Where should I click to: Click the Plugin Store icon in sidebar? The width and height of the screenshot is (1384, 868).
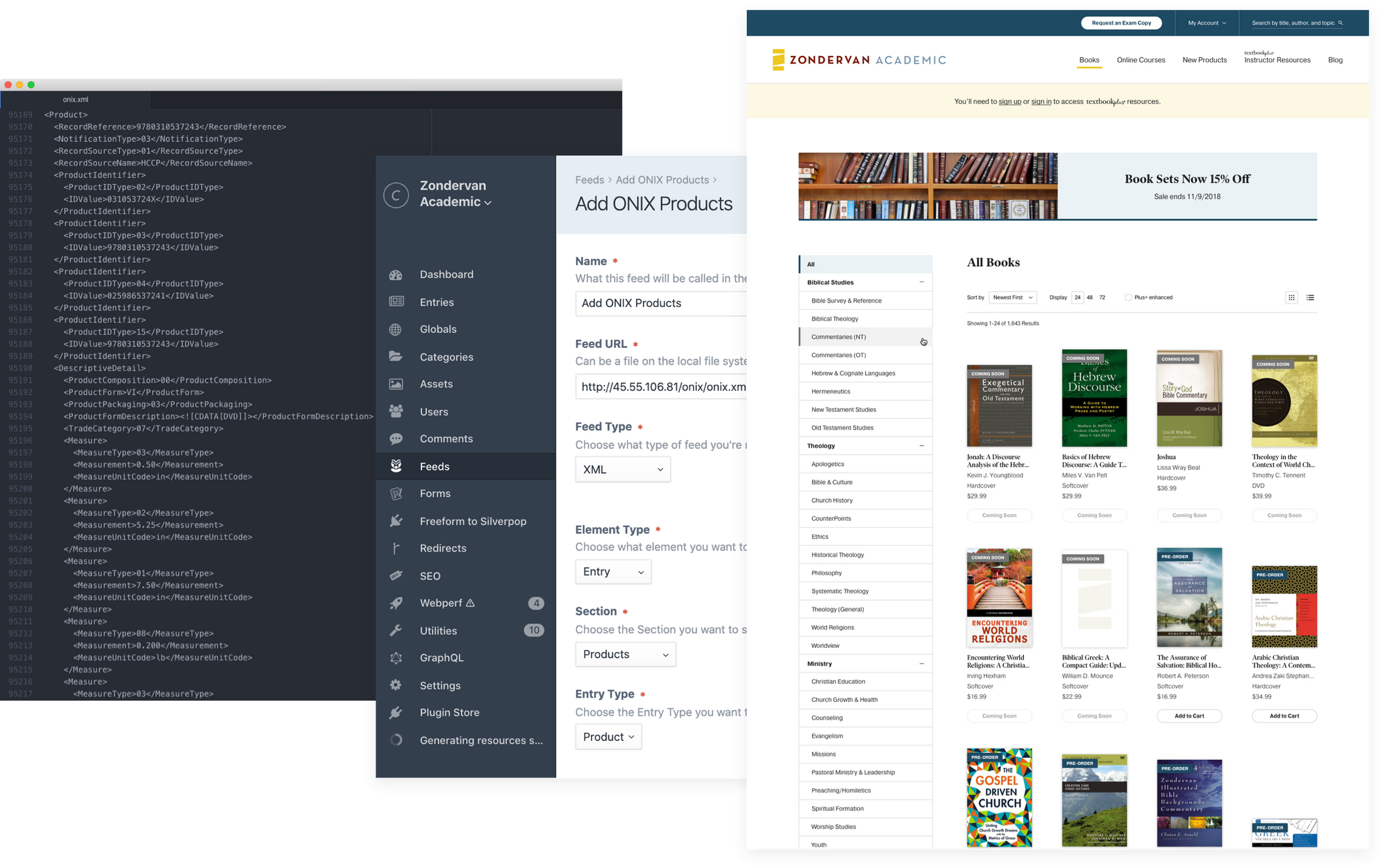tap(398, 712)
